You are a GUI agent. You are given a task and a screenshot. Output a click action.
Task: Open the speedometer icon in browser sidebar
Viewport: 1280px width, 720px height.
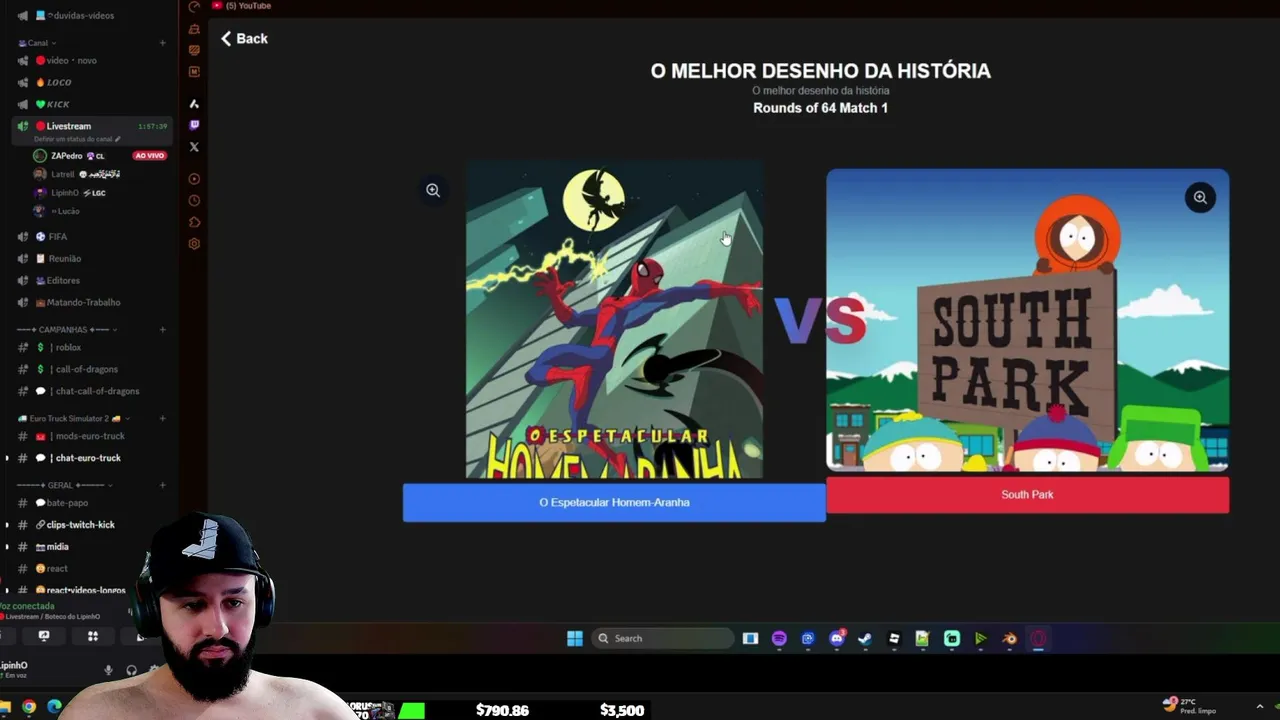click(194, 7)
